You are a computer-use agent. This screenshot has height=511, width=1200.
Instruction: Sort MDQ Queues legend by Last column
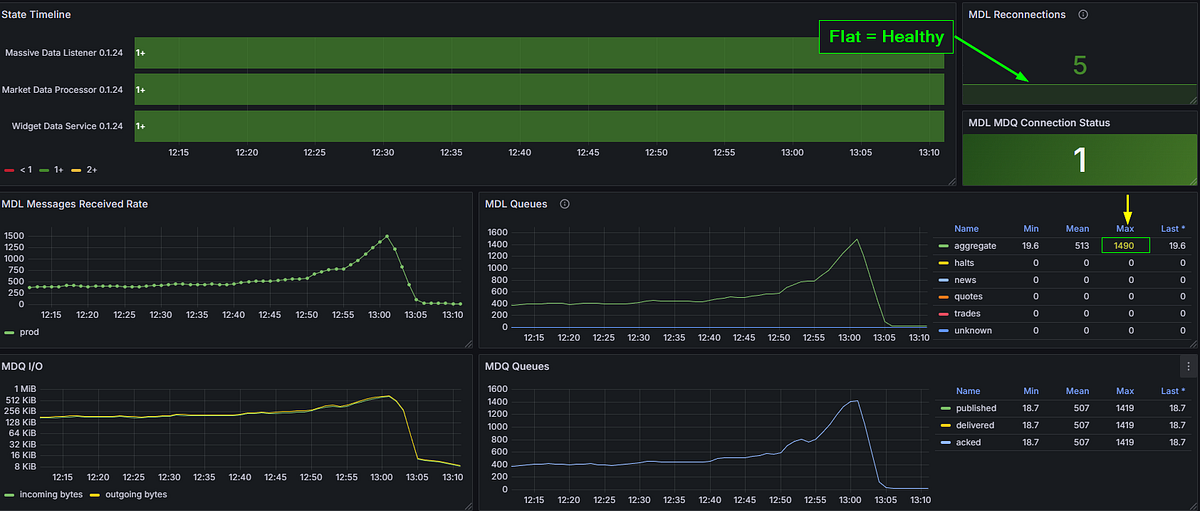click(1173, 391)
